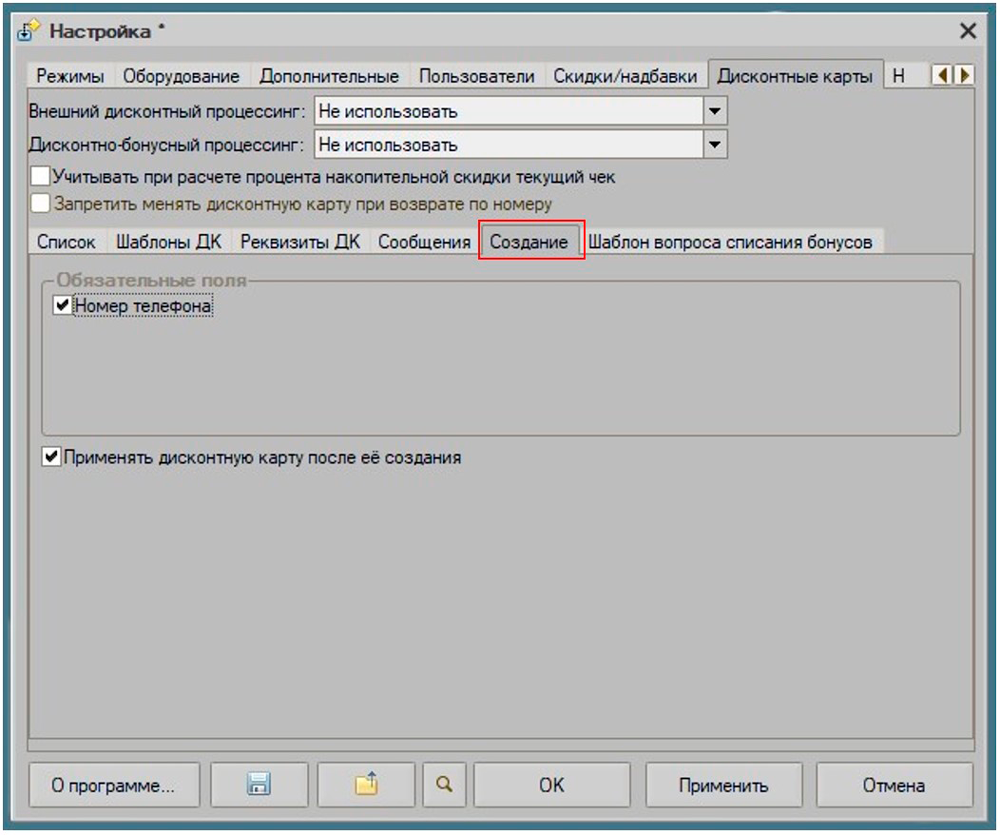Open the О программе... dialog
The image size is (1000, 835).
(113, 786)
